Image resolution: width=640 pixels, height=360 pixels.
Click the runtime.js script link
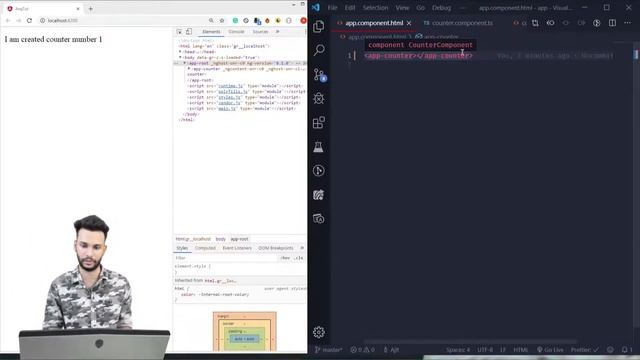pyautogui.click(x=231, y=86)
